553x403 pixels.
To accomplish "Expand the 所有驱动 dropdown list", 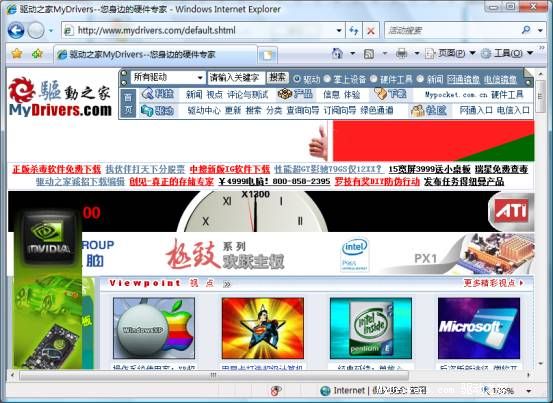I will [200, 78].
